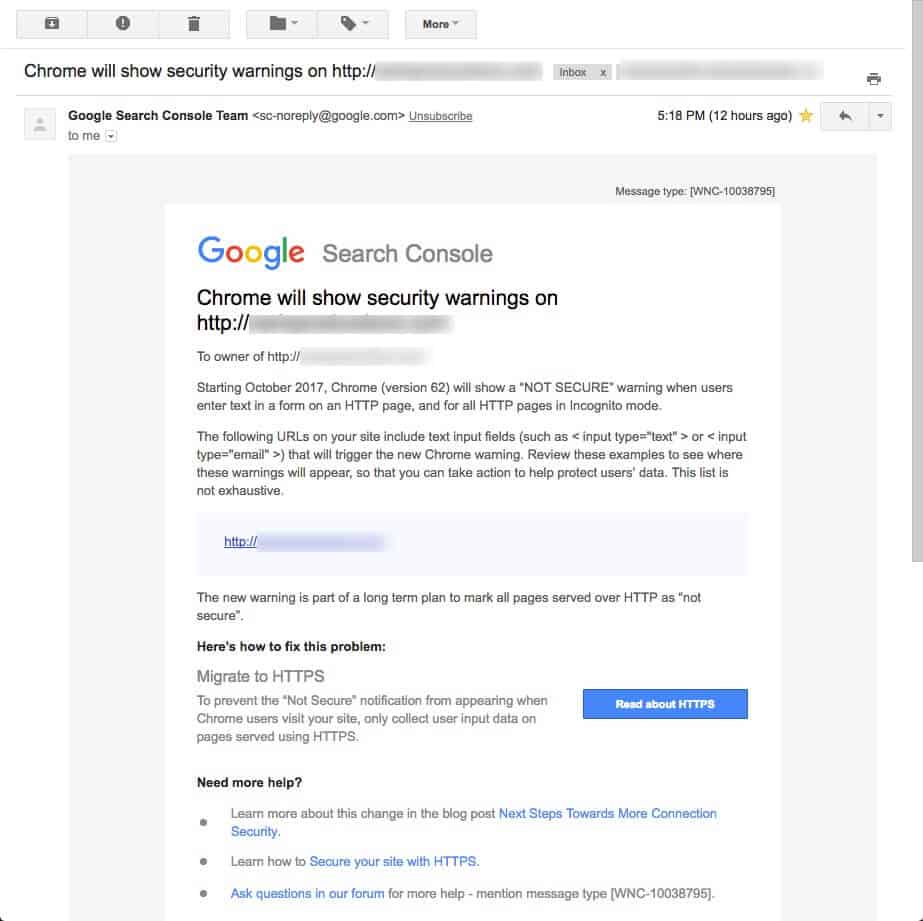Open Ask questions in our forum link
The image size is (923, 921).
pos(307,893)
